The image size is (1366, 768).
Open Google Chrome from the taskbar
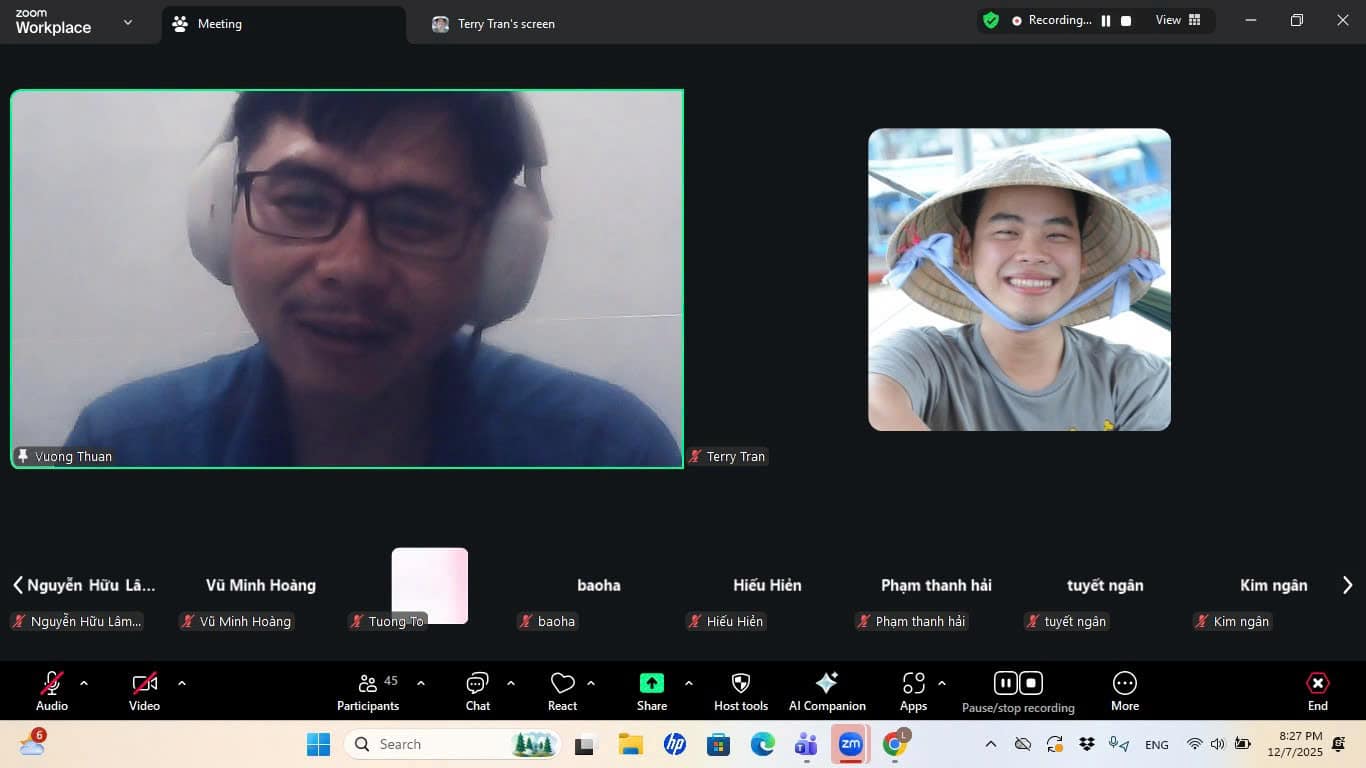tap(895, 744)
